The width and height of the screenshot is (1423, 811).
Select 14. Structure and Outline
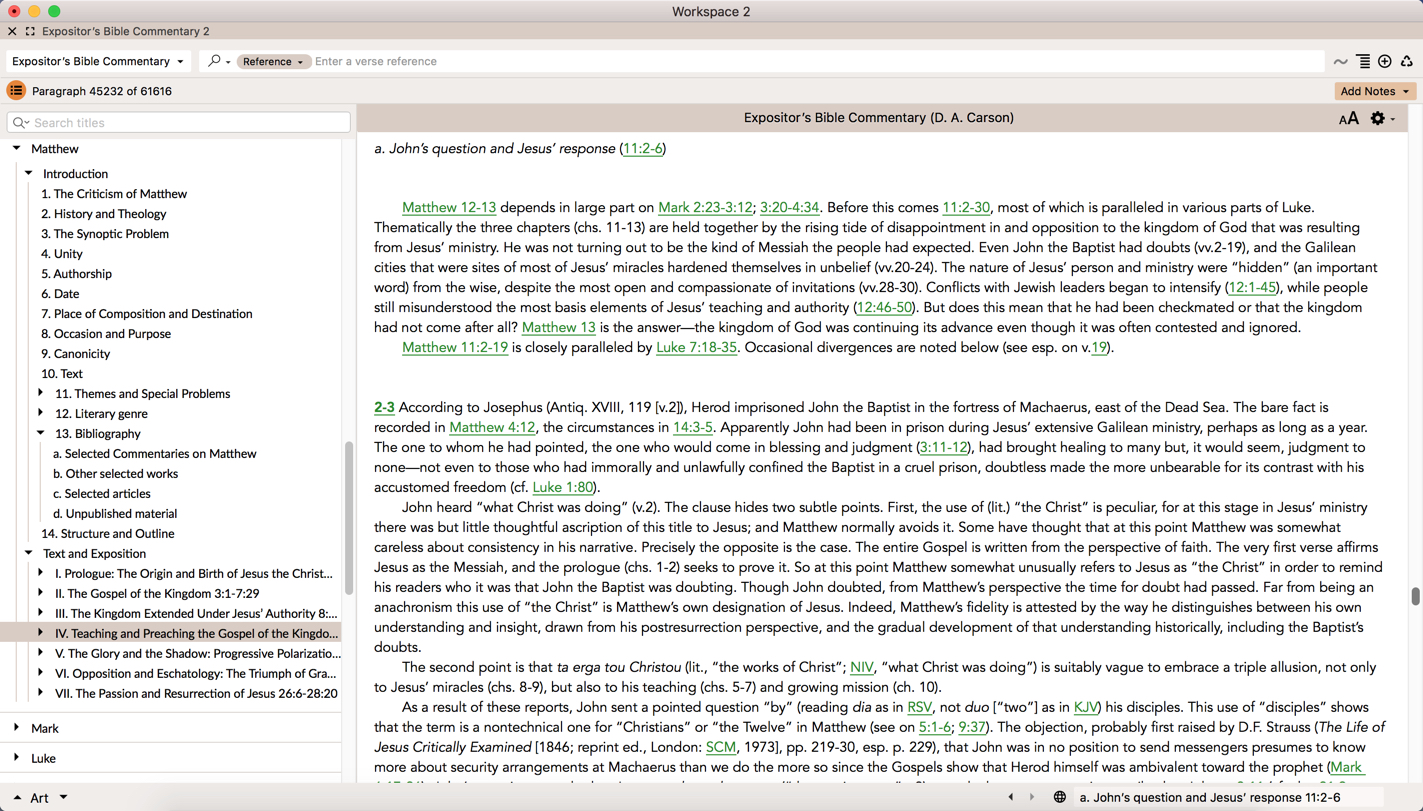click(x=108, y=534)
